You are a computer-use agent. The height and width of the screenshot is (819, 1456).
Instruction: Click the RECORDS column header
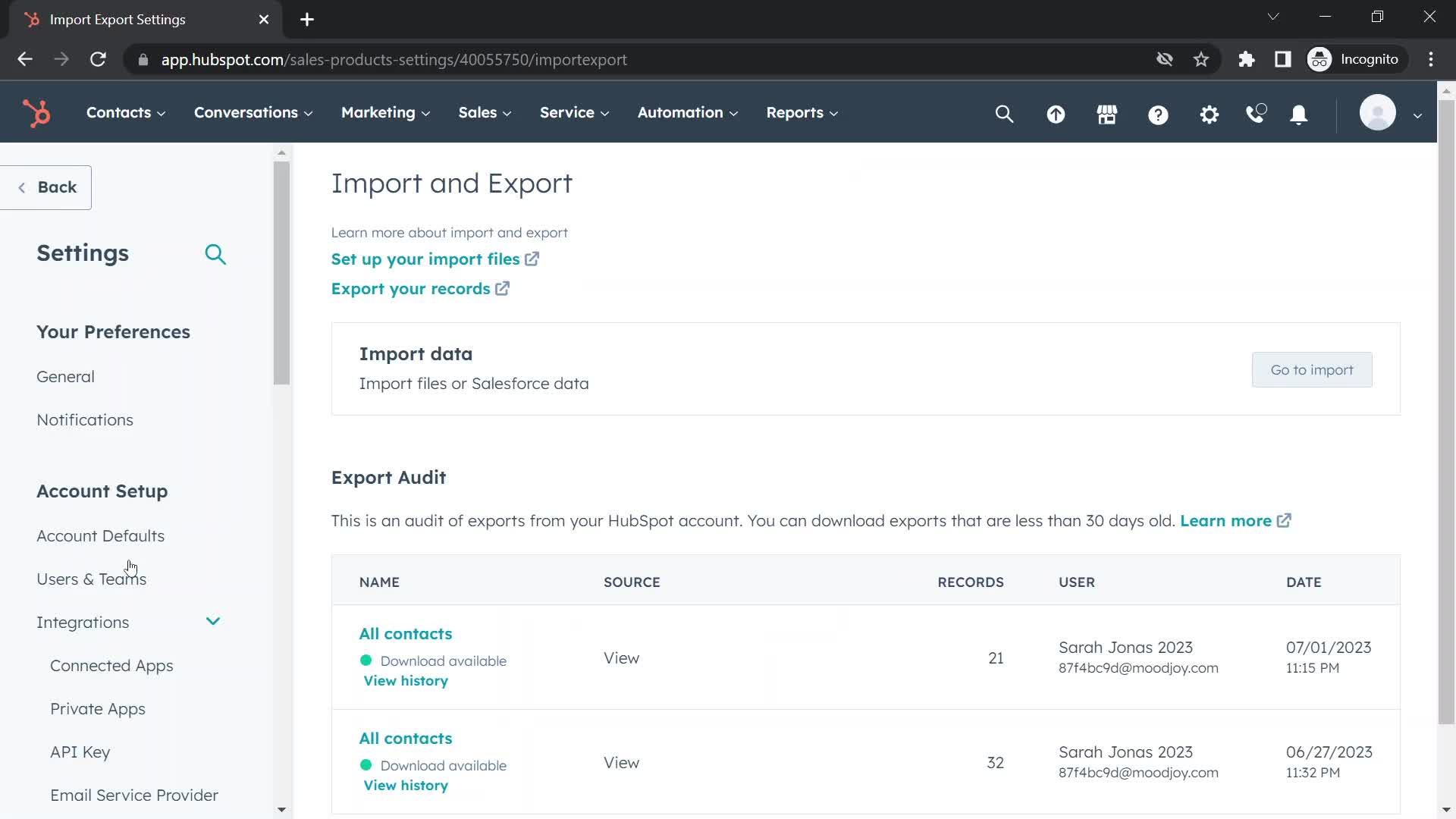(x=970, y=582)
